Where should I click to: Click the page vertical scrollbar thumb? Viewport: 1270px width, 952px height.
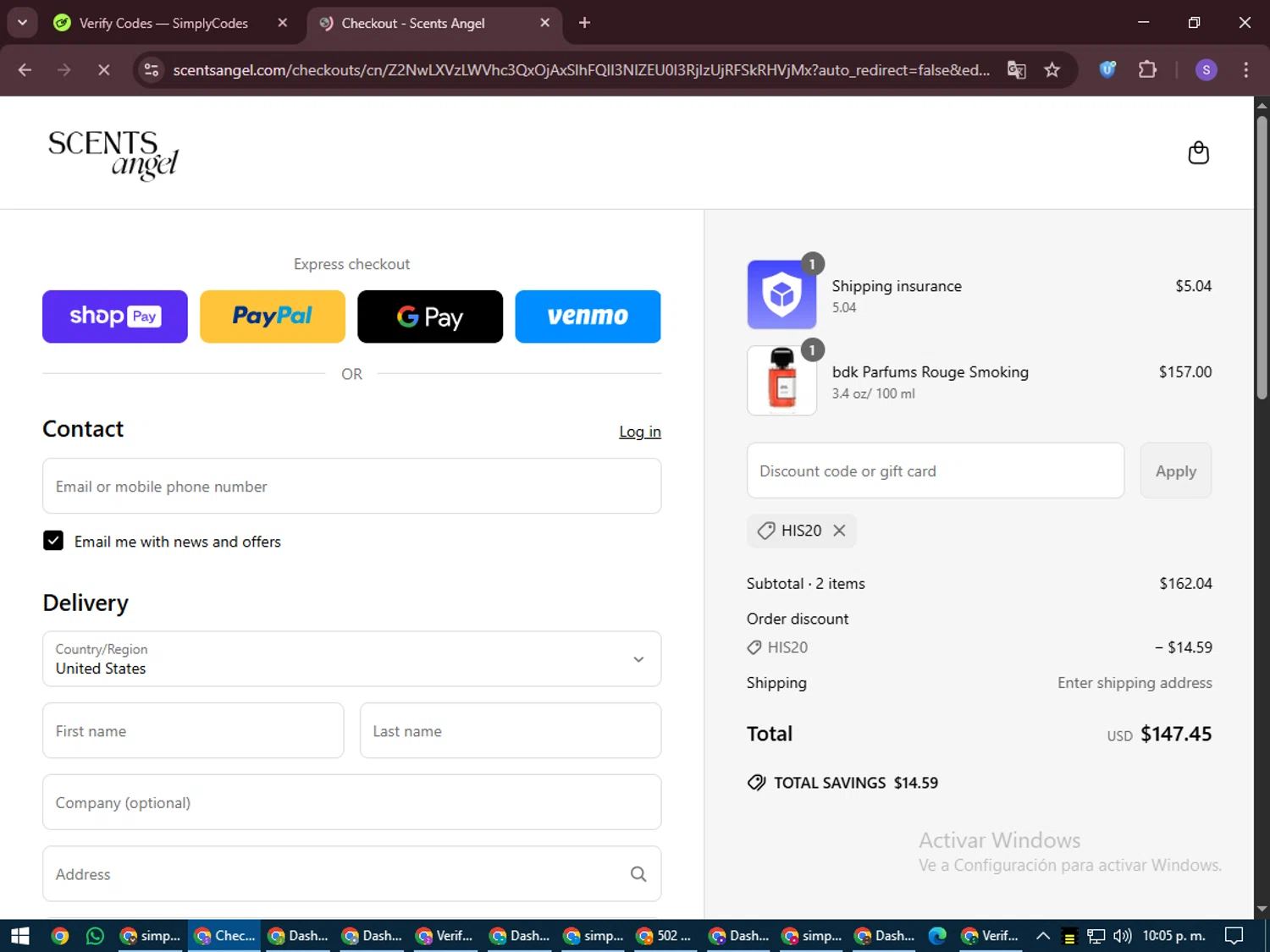point(1262,256)
